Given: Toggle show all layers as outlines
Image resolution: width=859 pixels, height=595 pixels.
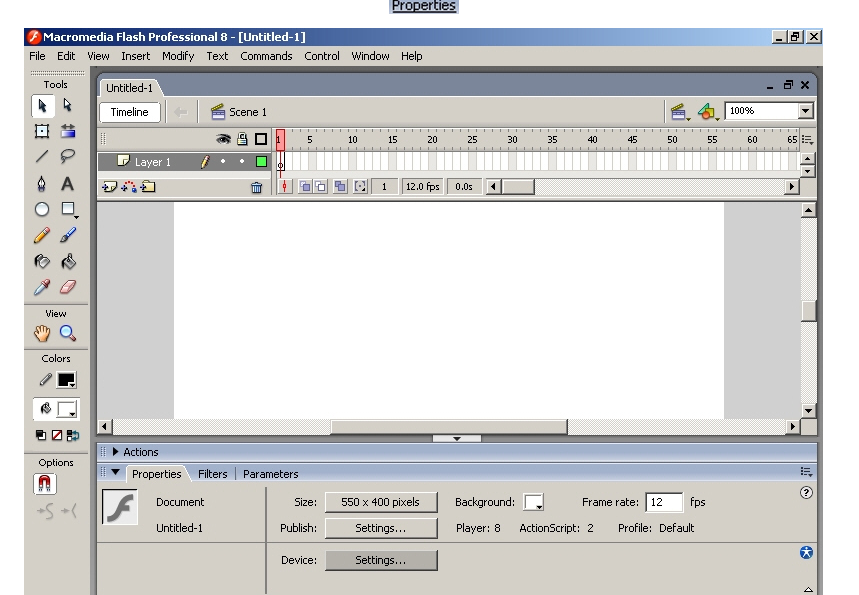Looking at the screenshot, I should click(261, 139).
